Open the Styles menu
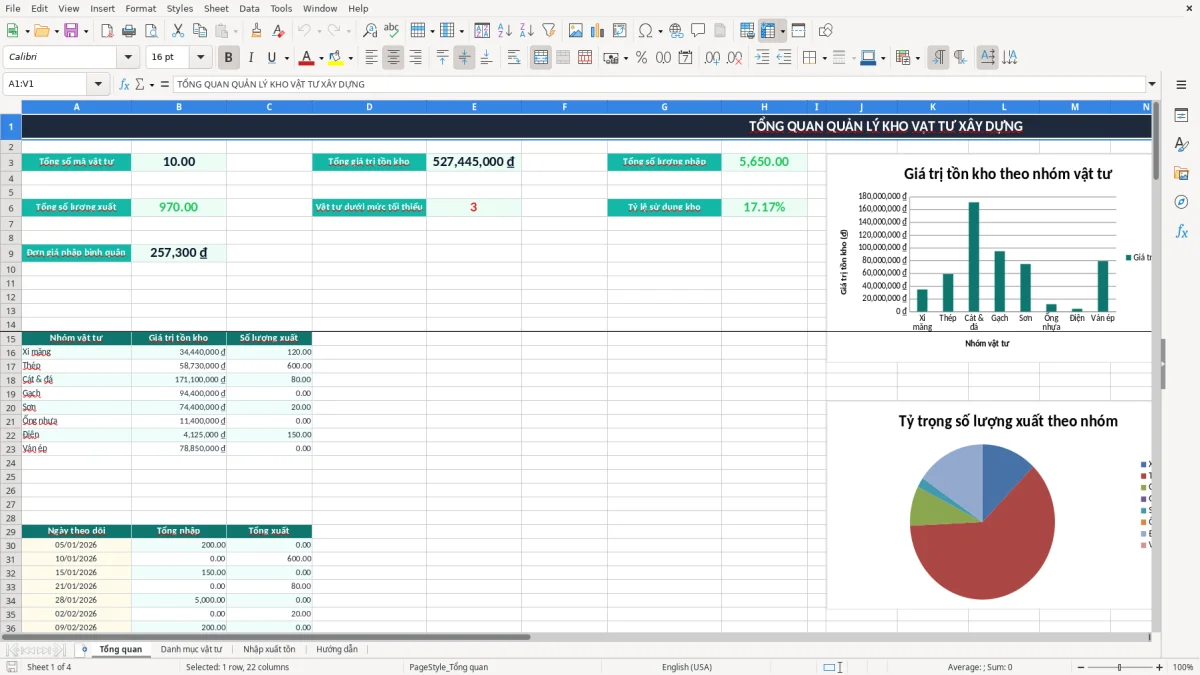This screenshot has height=675, width=1200. (180, 8)
